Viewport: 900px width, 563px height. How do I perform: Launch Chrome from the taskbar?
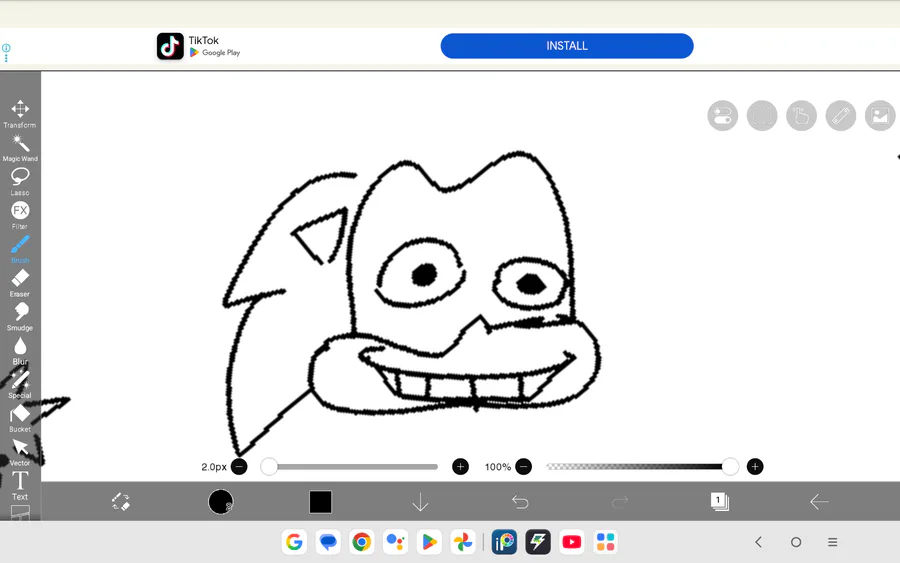click(362, 542)
